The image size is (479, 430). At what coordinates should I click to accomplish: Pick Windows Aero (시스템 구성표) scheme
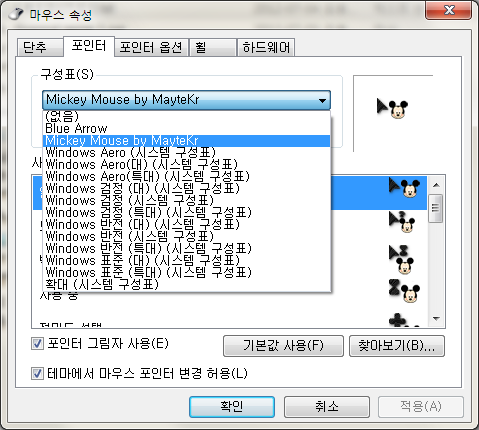coord(187,152)
